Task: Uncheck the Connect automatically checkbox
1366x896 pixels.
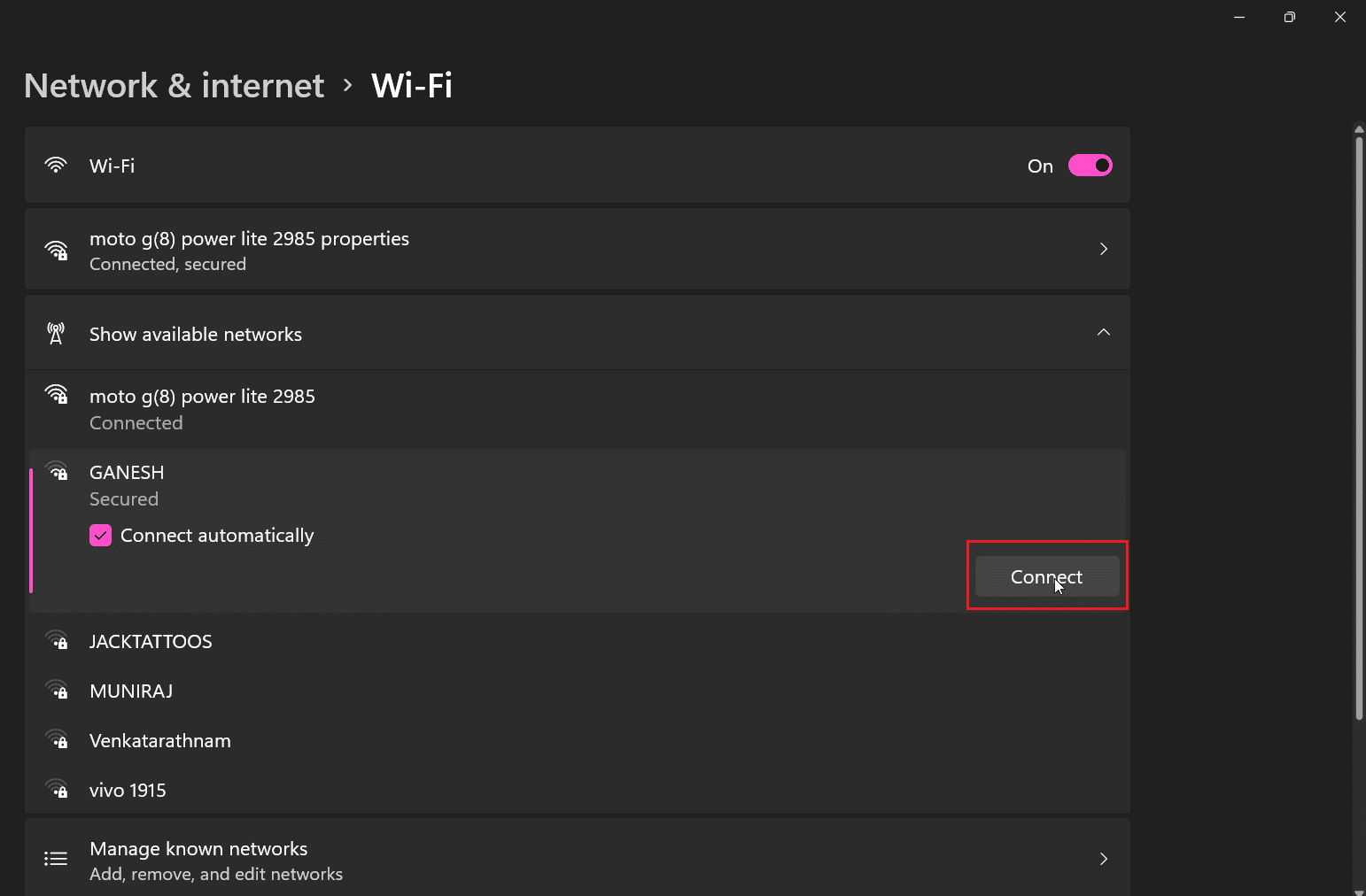Action: coord(100,536)
